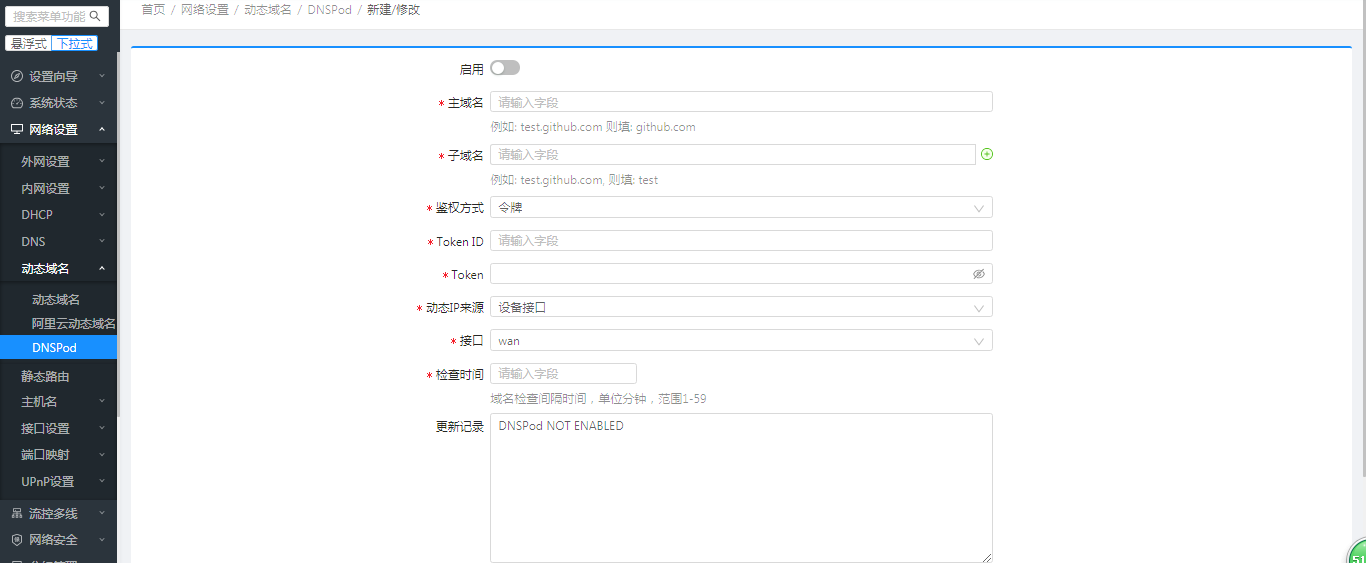The height and width of the screenshot is (563, 1366).
Task: Open the dynamic IP source dropdown
Action: 740,308
